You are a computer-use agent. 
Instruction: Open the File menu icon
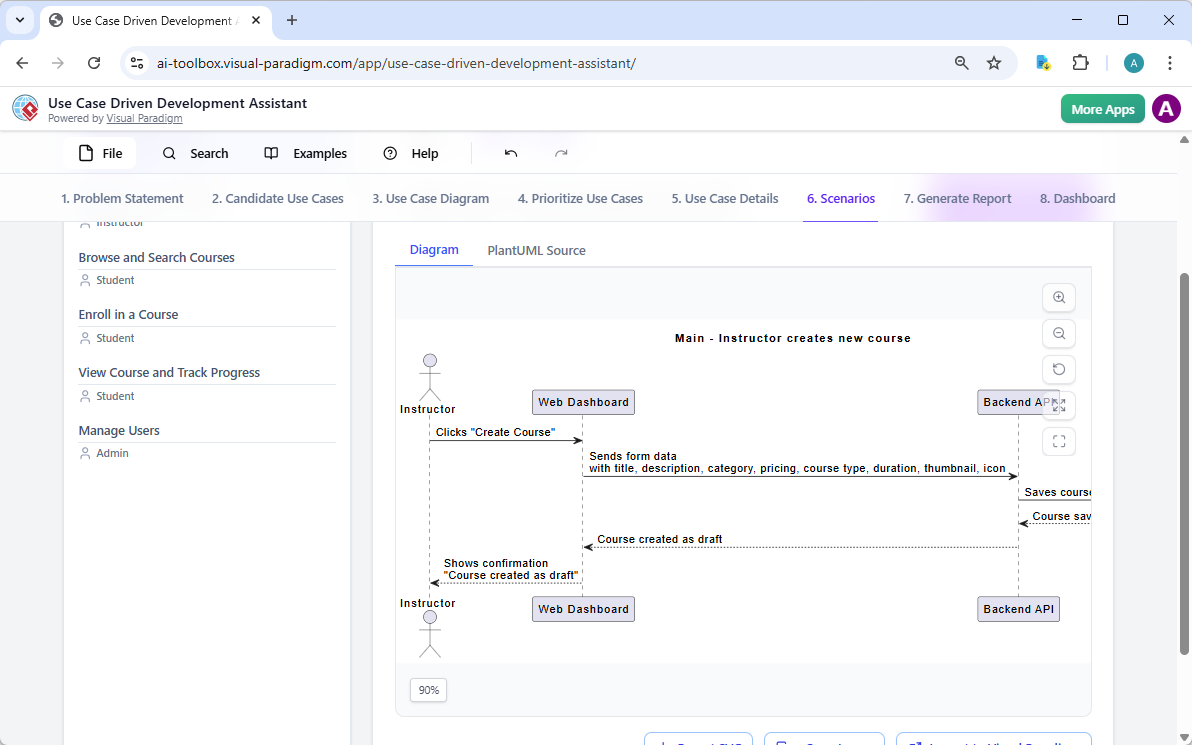click(86, 153)
